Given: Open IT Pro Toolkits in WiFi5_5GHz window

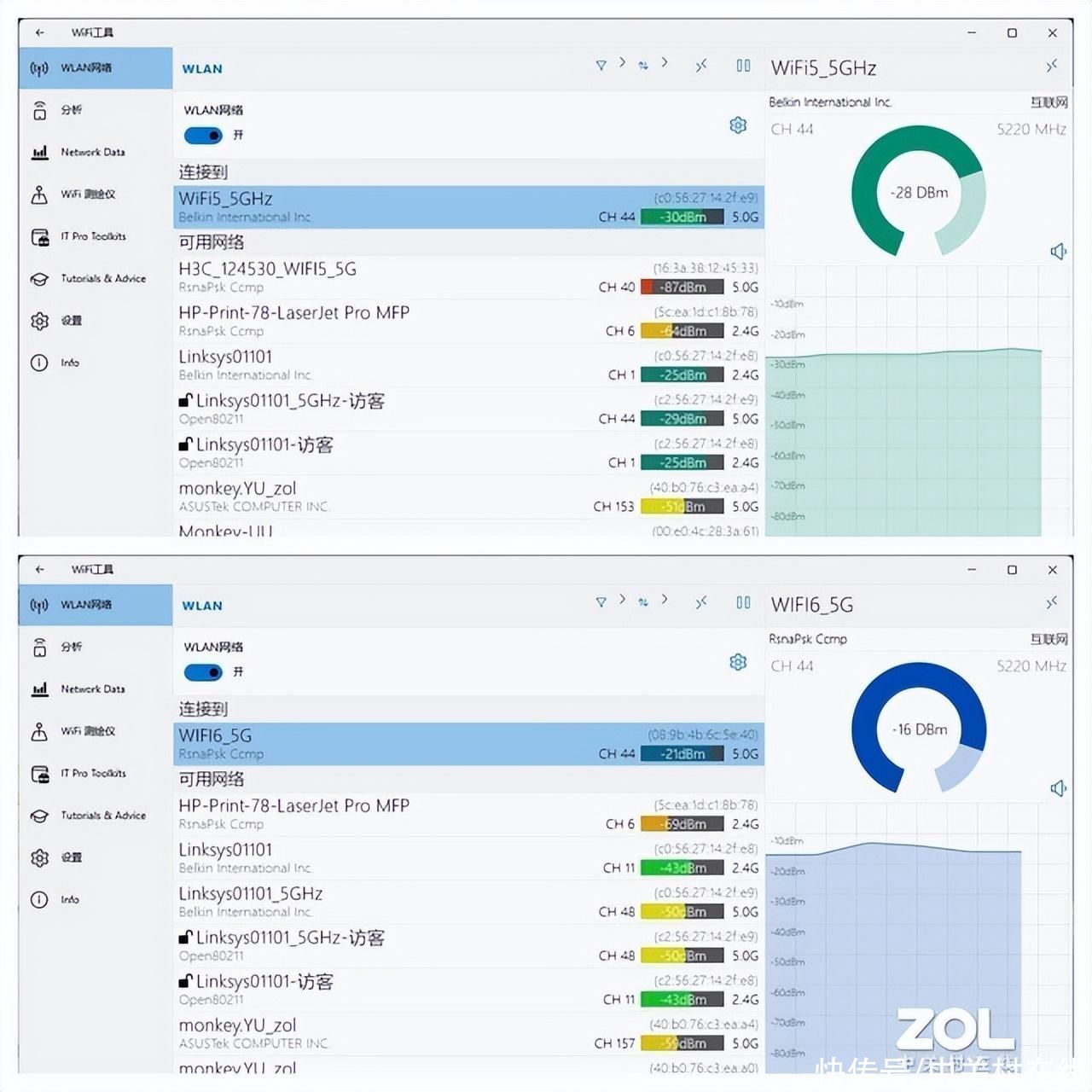Looking at the screenshot, I should point(96,236).
